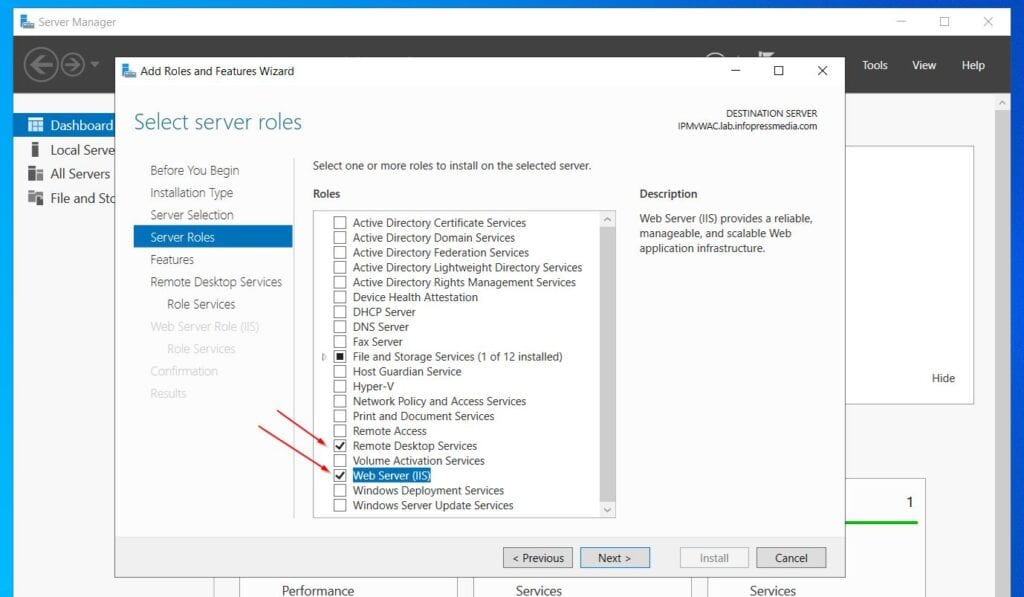This screenshot has height=597, width=1024.
Task: Go to Before You Begin step
Action: (x=195, y=170)
